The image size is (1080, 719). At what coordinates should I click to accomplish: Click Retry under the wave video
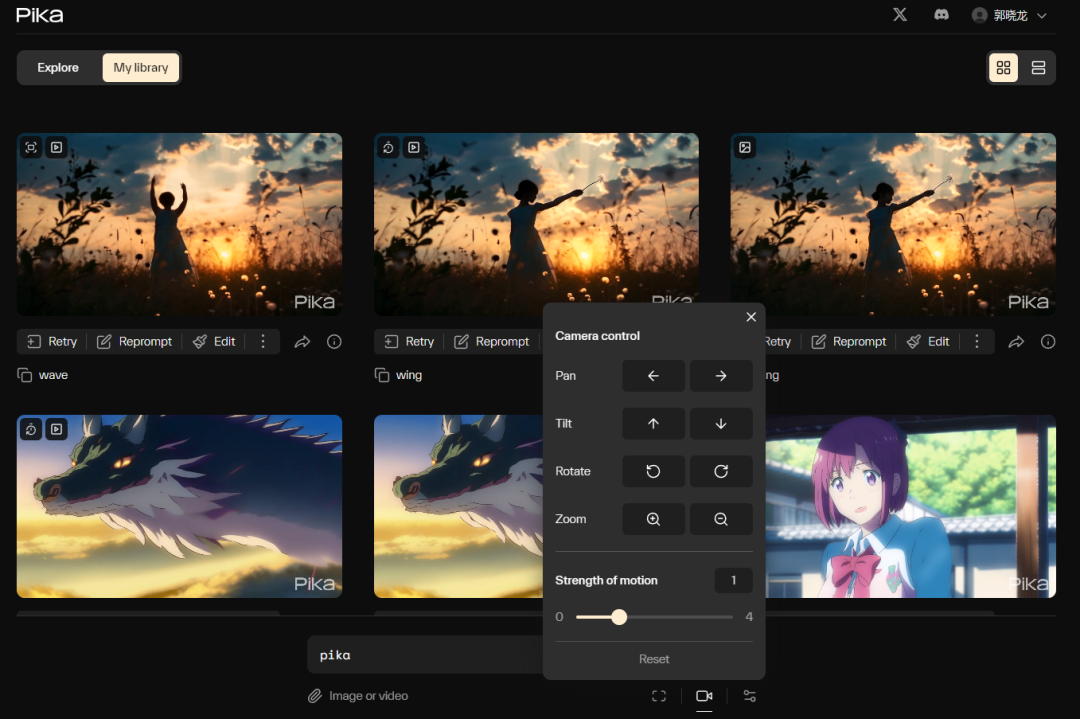coord(52,342)
